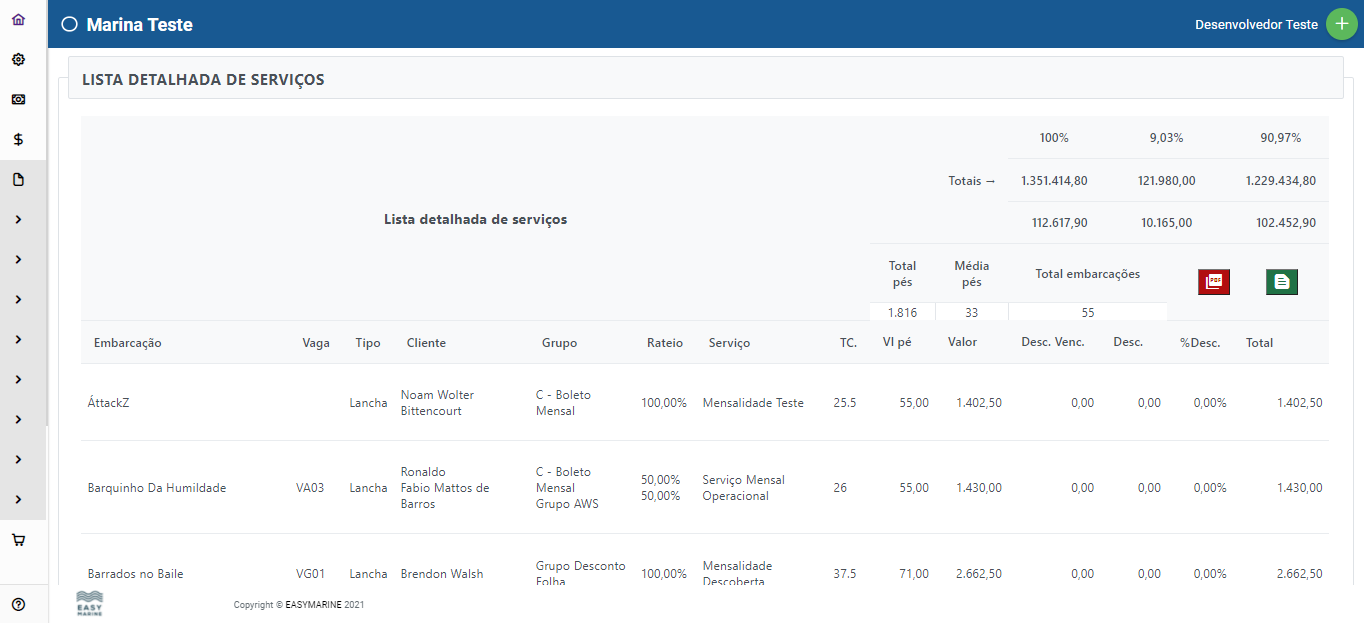
Task: Click the green plus button in header
Action: [x=1341, y=23]
